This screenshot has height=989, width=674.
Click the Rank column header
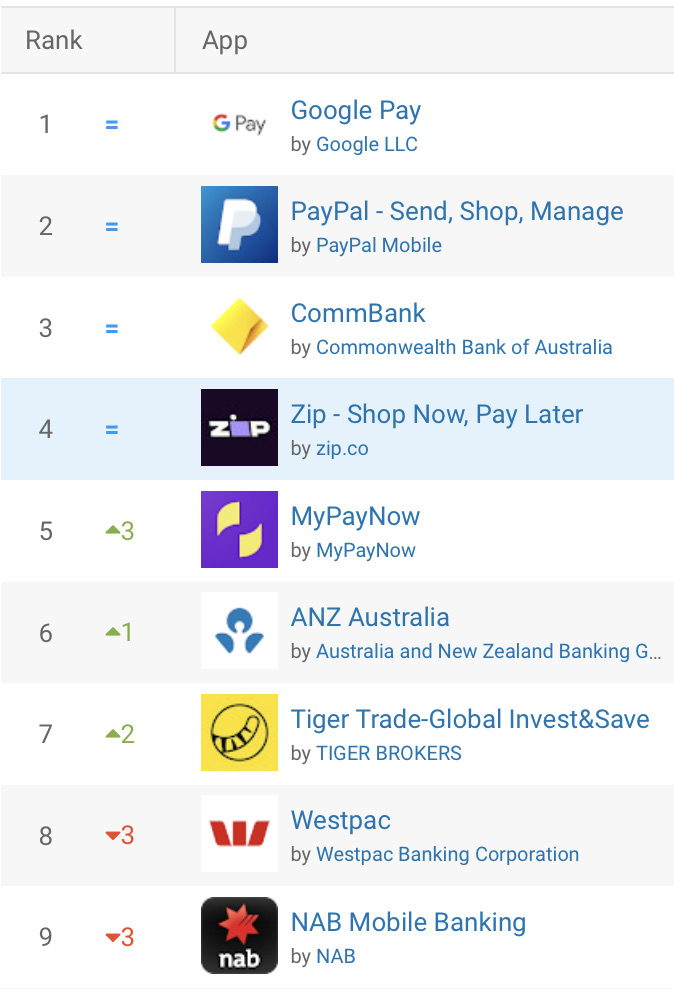54,41
